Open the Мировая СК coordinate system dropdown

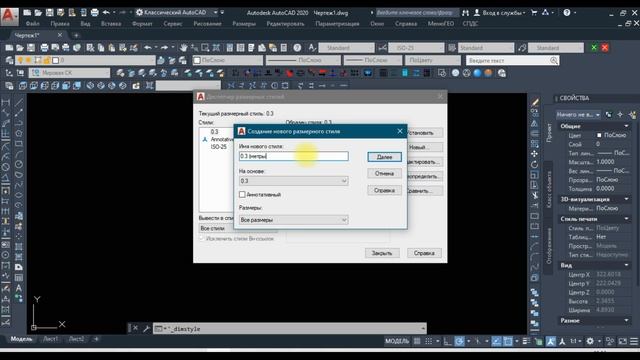(x=70, y=73)
